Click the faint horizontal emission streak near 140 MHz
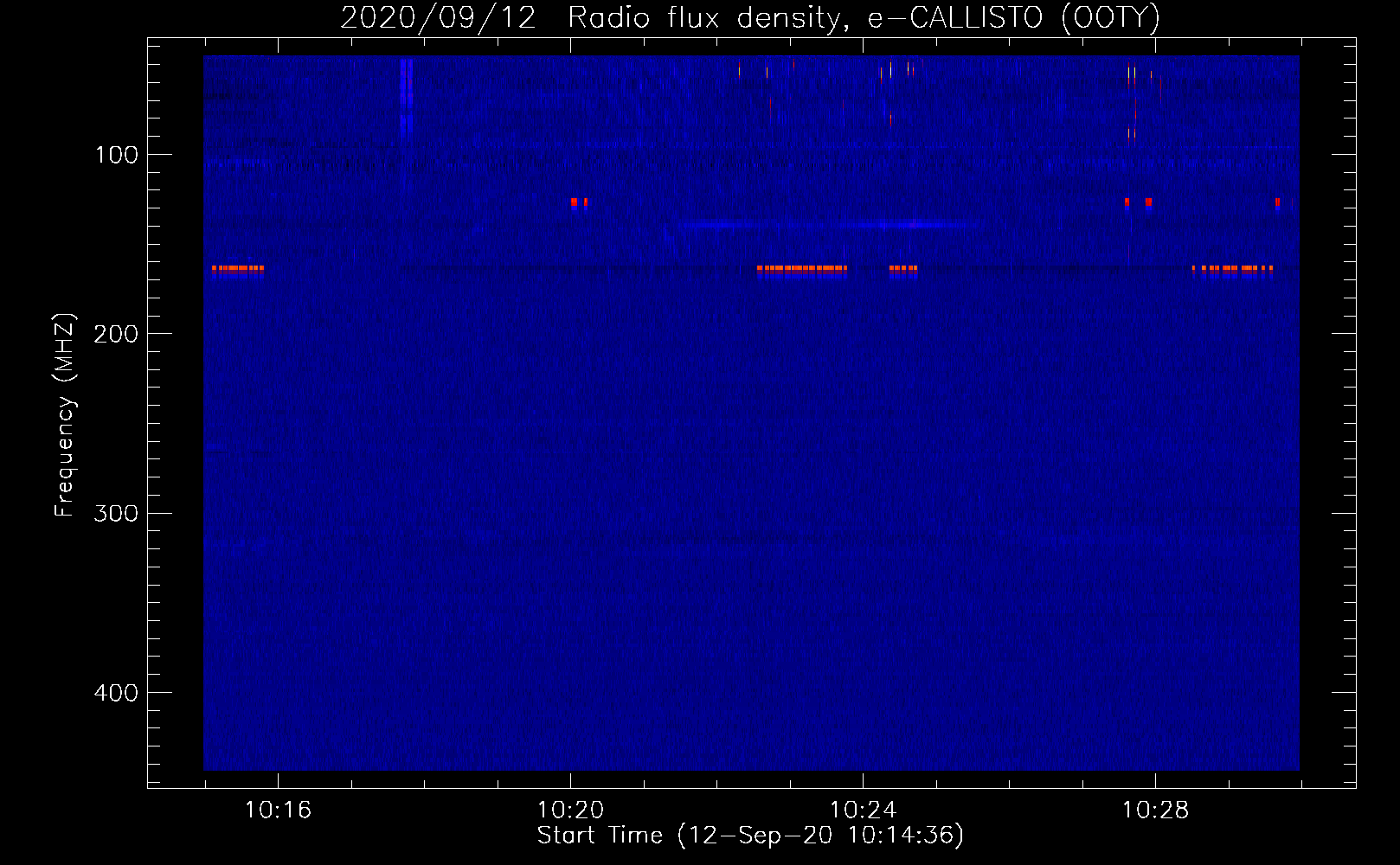1400x865 pixels. tap(831, 225)
